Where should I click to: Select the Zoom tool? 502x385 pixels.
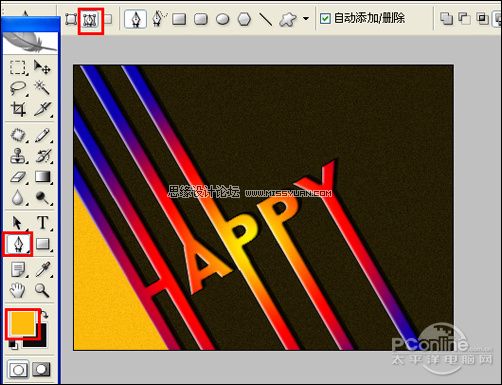(42, 290)
